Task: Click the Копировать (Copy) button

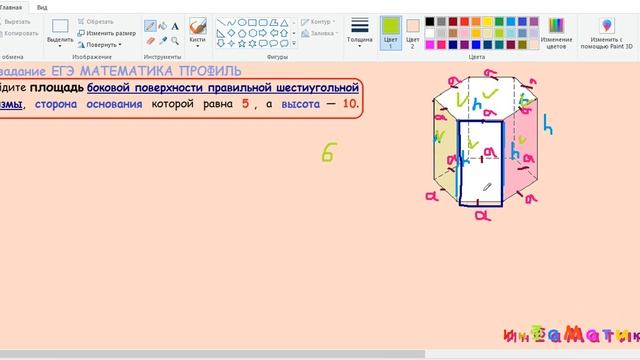Action: pos(19,33)
